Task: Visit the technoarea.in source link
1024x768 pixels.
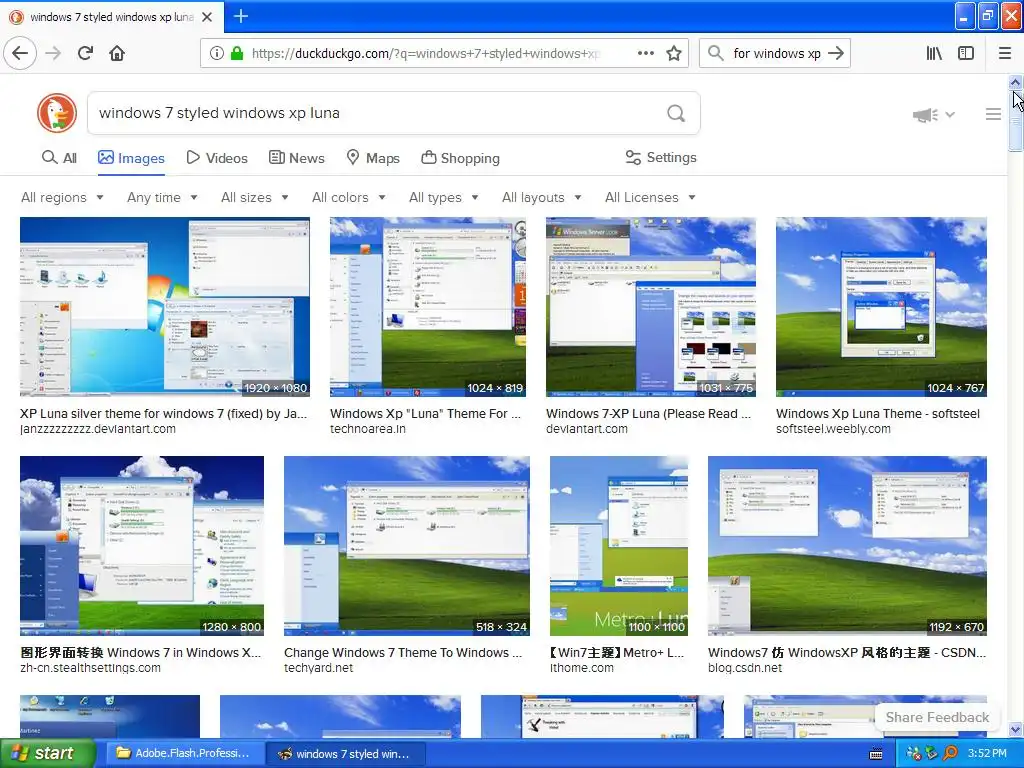Action: click(368, 429)
